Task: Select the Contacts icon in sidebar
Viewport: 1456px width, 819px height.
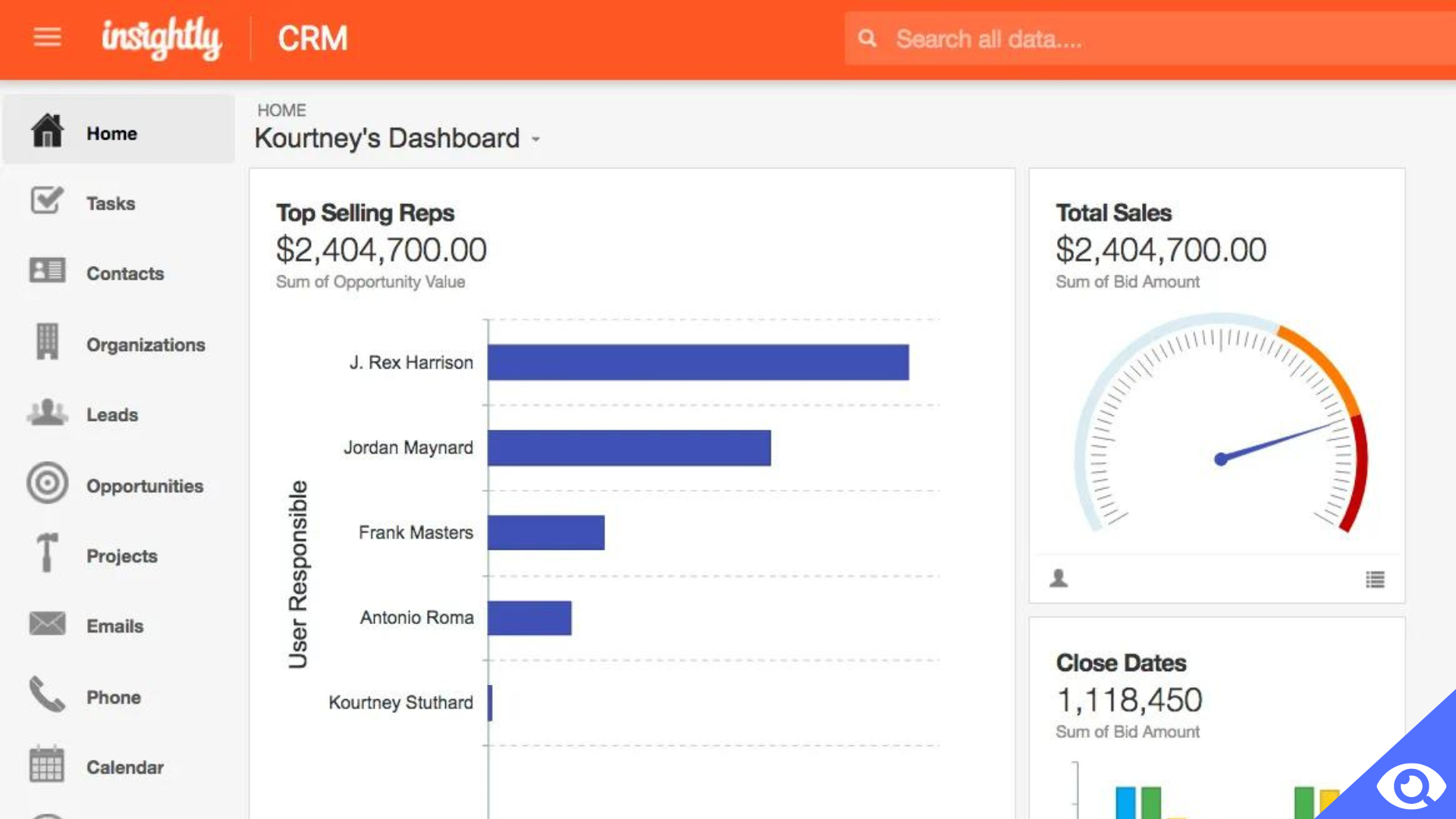Action: tap(45, 271)
